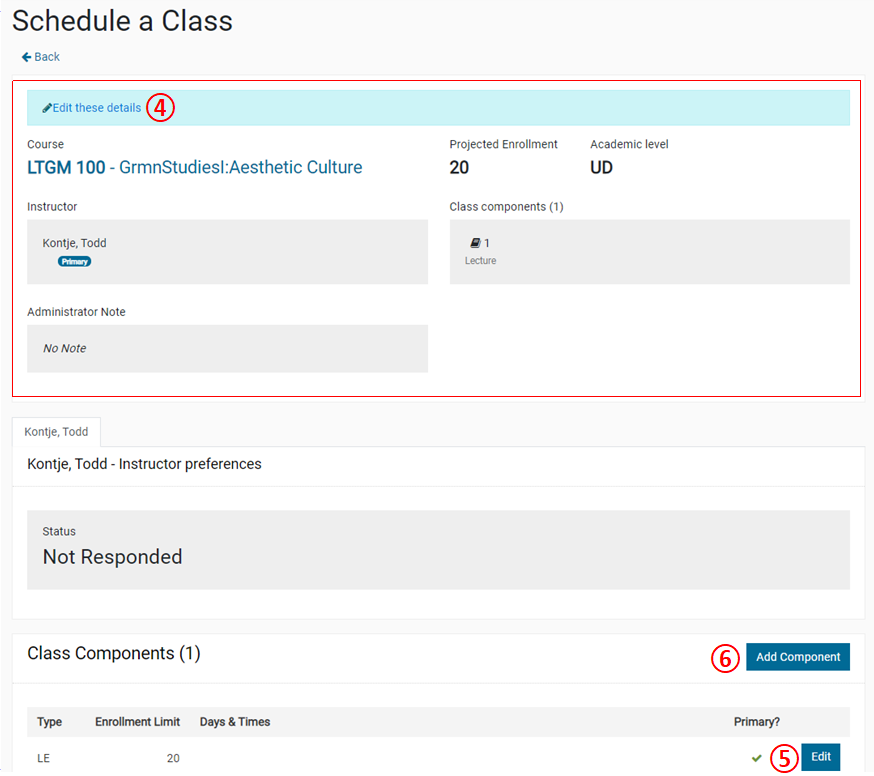Click the Schedule a Class page heading
This screenshot has width=874, height=776.
[122, 21]
